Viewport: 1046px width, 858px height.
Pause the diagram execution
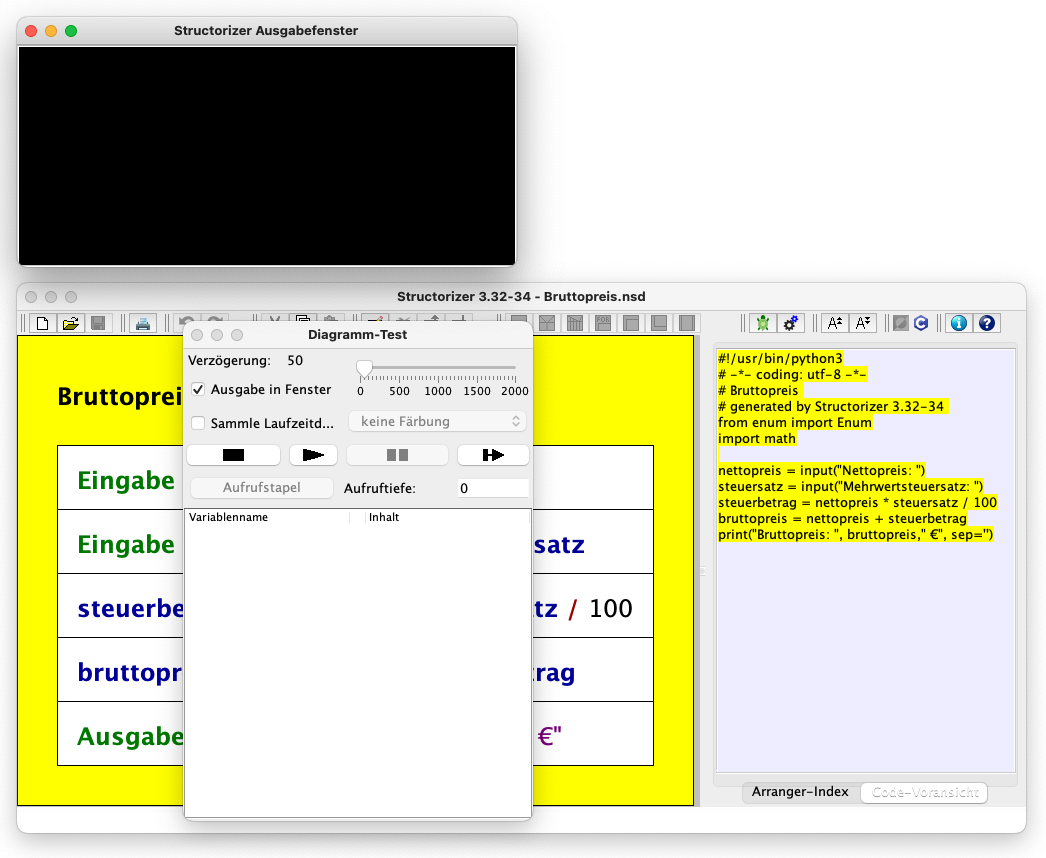click(x=398, y=455)
